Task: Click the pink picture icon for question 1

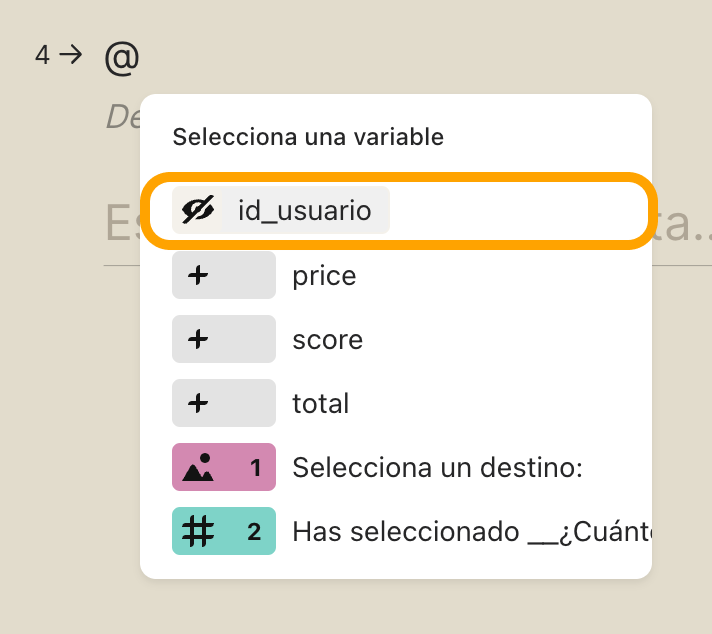Action: click(x=198, y=467)
